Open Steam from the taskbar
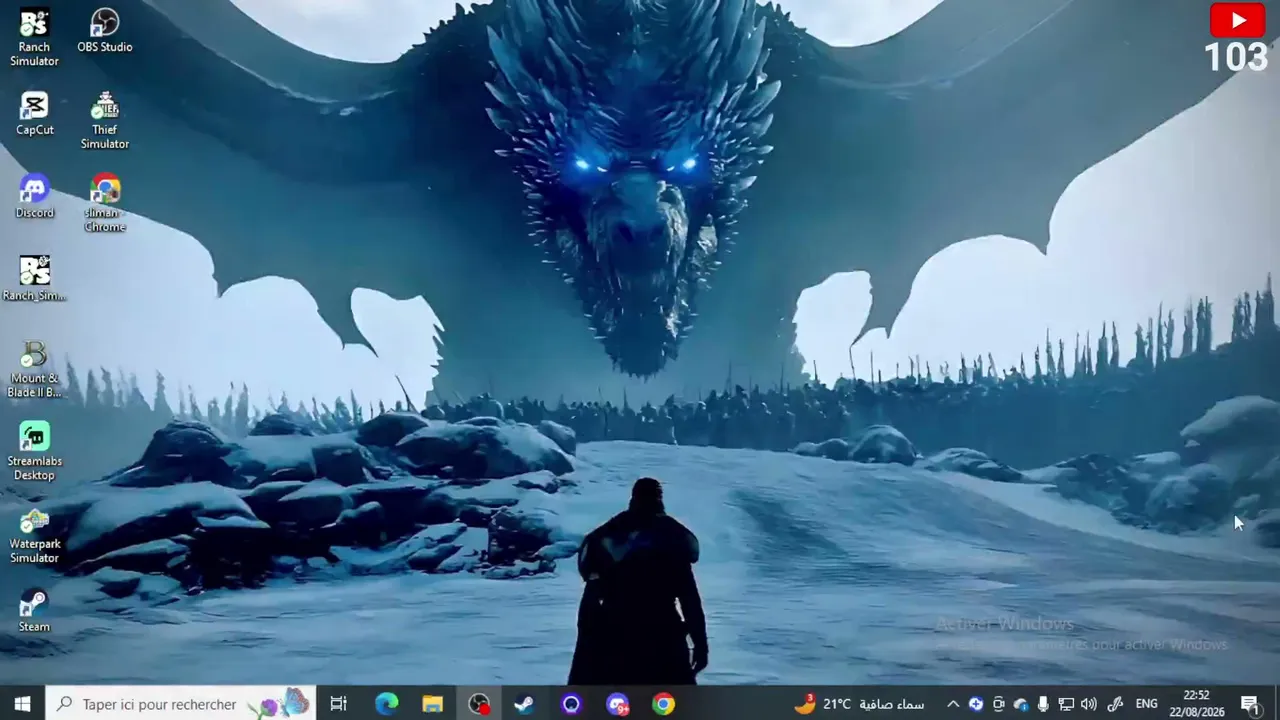Viewport: 1280px width, 720px height. coord(524,704)
